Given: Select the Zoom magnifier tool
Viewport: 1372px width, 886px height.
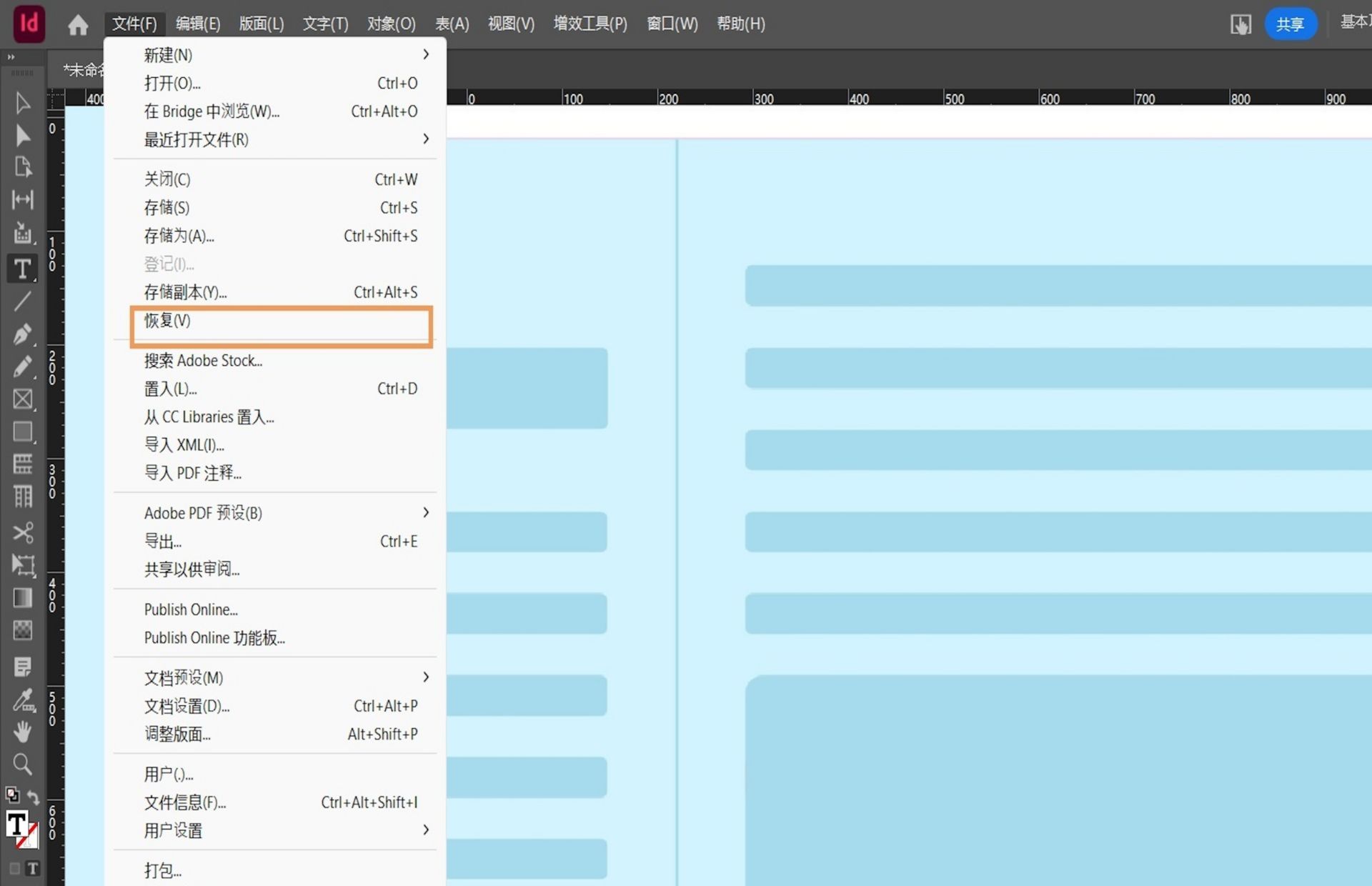Looking at the screenshot, I should [x=22, y=764].
